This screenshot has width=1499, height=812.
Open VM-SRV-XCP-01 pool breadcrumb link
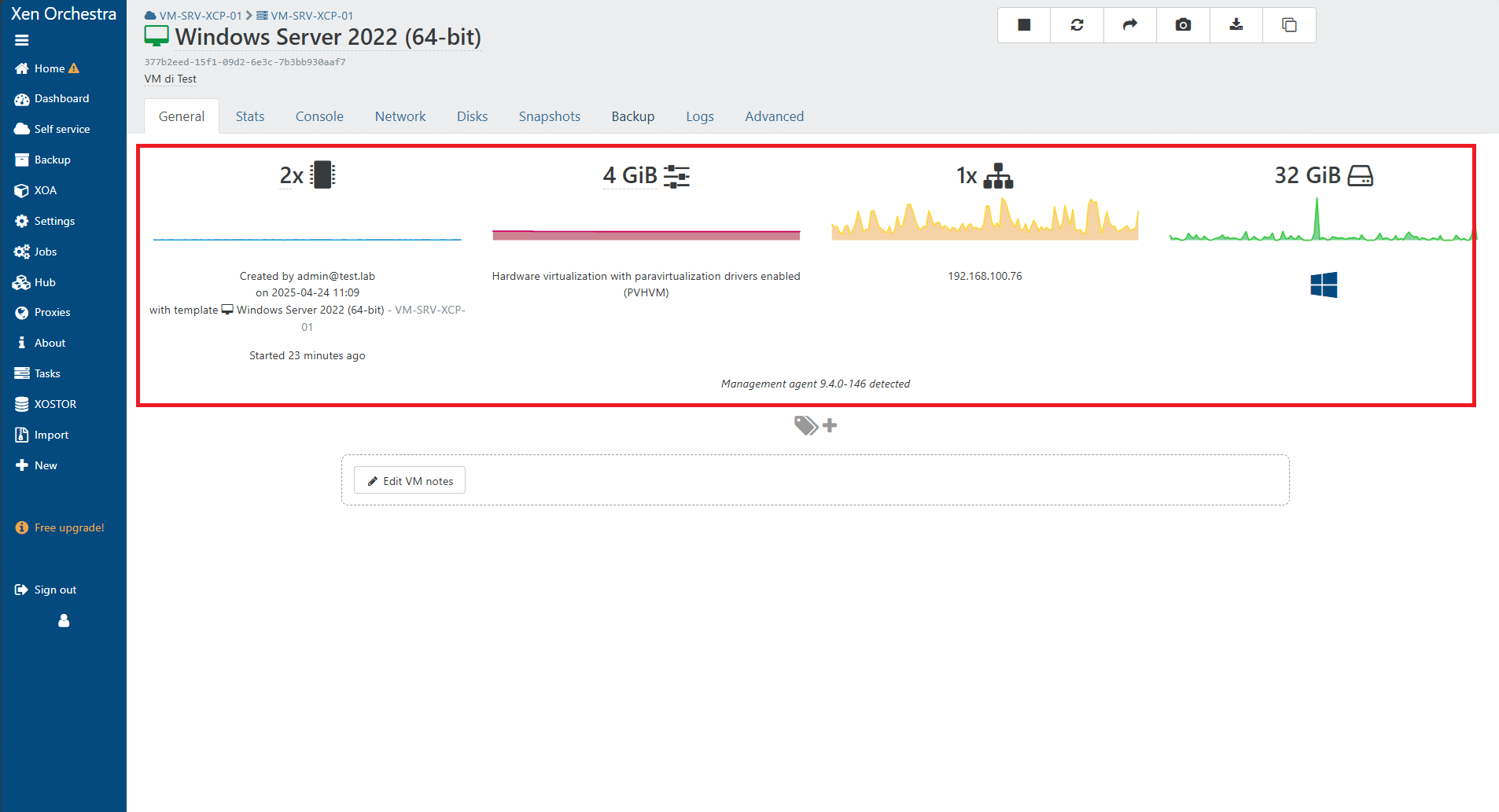[193, 16]
